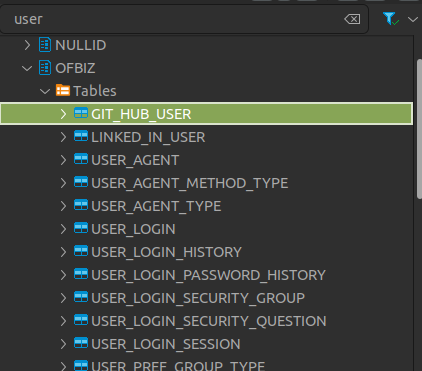Select the USER_LOGIN_SECURITY_GROUP table name
Viewport: 422px width, 371px height.
click(x=198, y=298)
